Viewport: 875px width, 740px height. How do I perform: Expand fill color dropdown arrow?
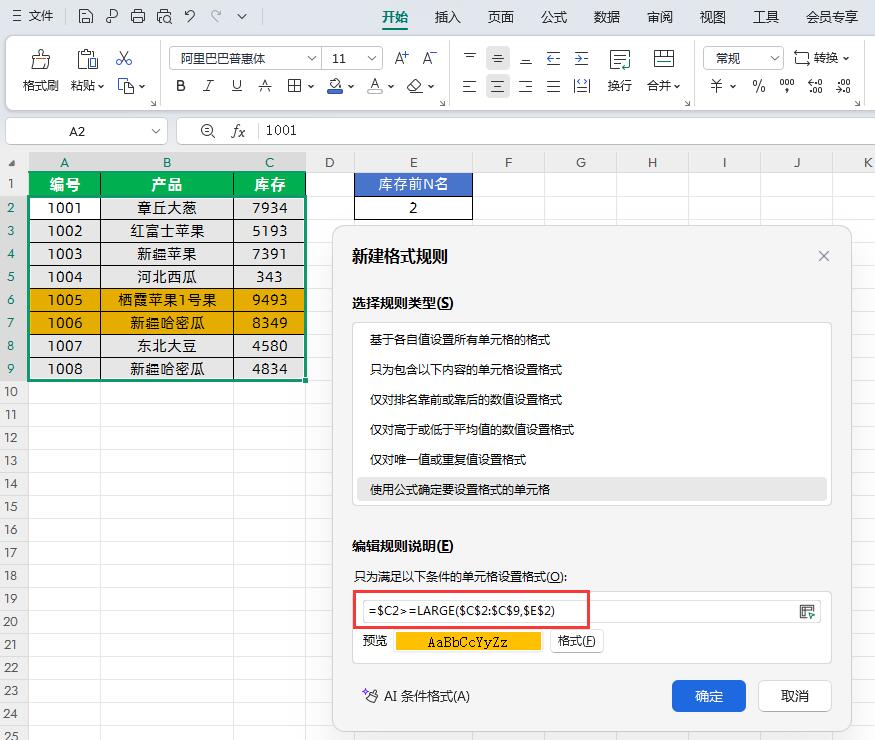click(x=351, y=87)
